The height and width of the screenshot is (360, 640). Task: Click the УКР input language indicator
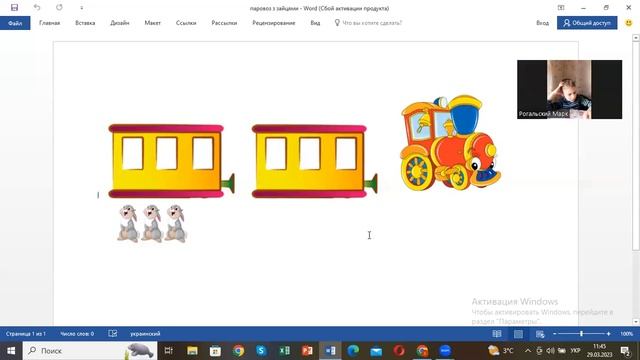coord(576,351)
